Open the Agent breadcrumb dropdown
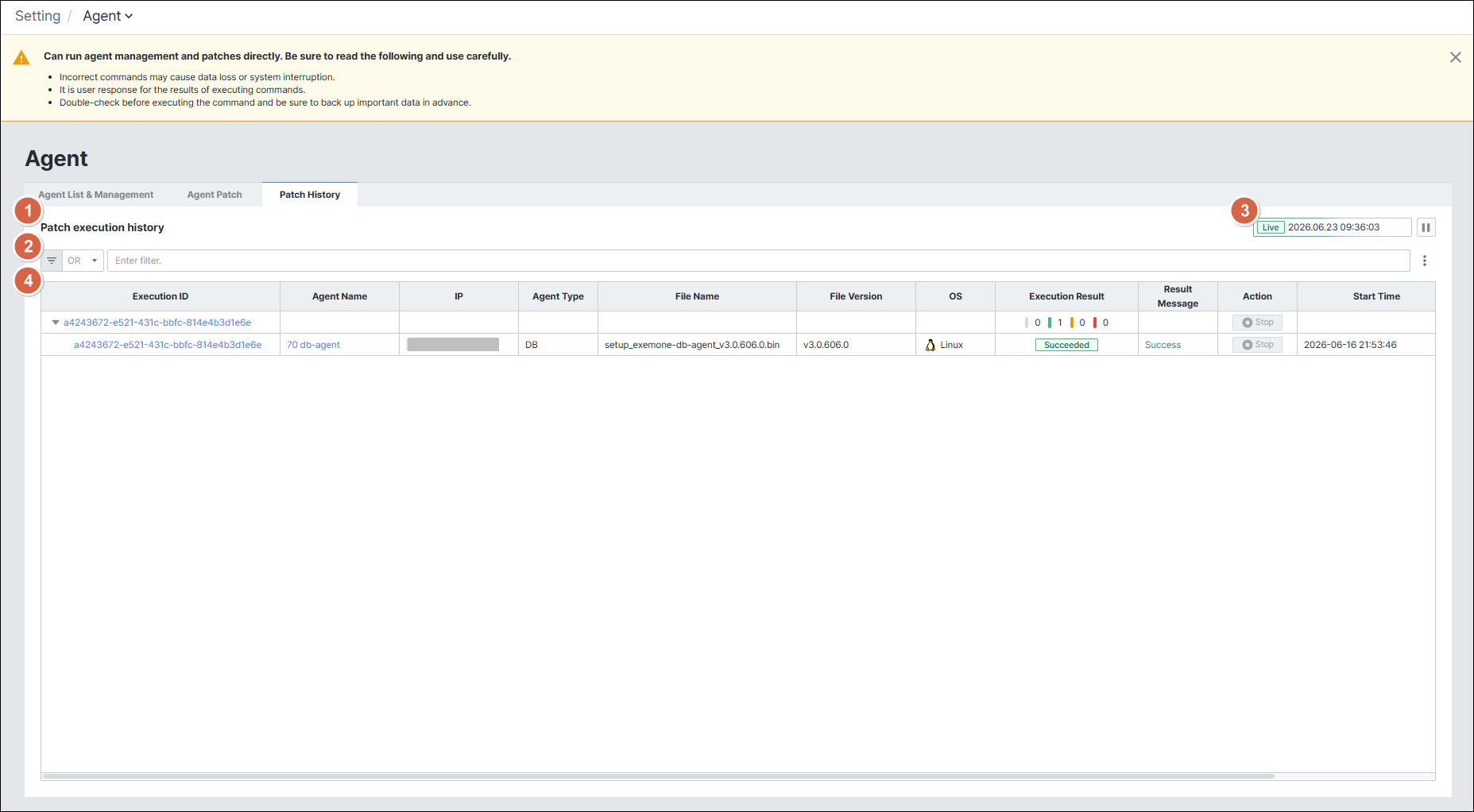1474x812 pixels. 108,16
